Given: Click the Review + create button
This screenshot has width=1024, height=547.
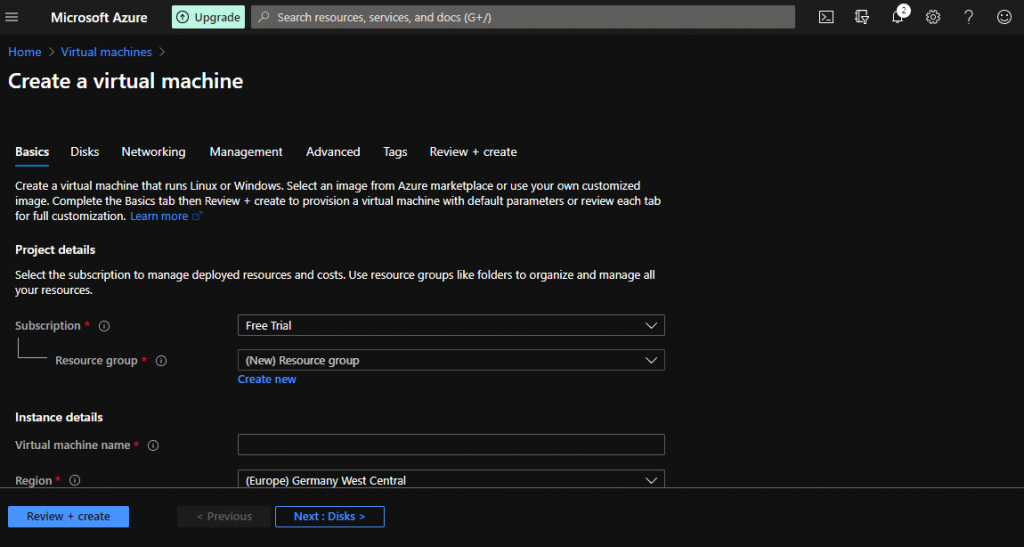Looking at the screenshot, I should 68,516.
